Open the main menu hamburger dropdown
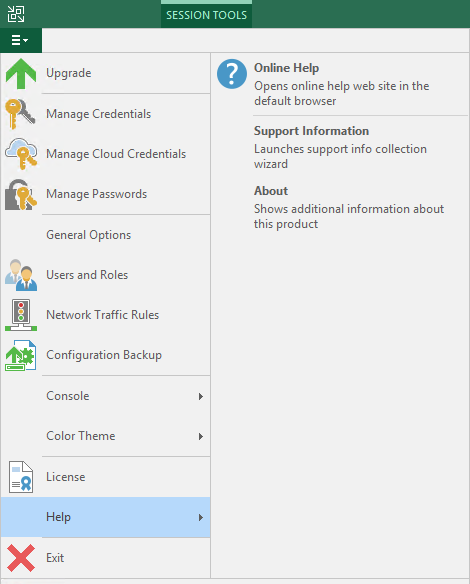Viewport: 470px width, 584px height. tap(20, 40)
